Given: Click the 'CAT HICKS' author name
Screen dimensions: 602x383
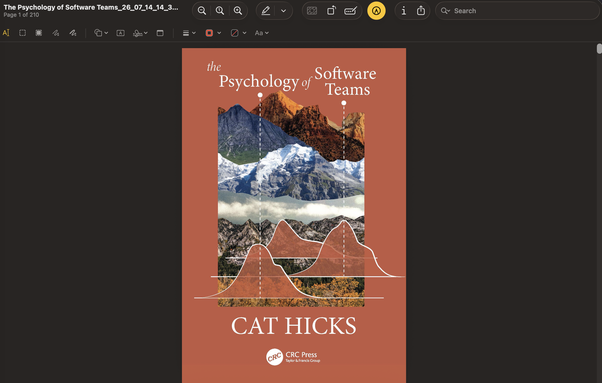Looking at the screenshot, I should click(x=294, y=326).
